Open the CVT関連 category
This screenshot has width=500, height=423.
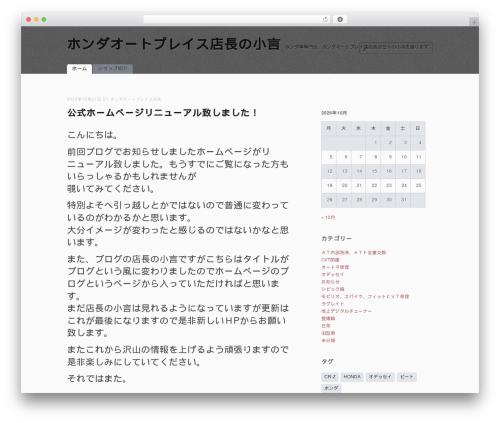pyautogui.click(x=330, y=260)
